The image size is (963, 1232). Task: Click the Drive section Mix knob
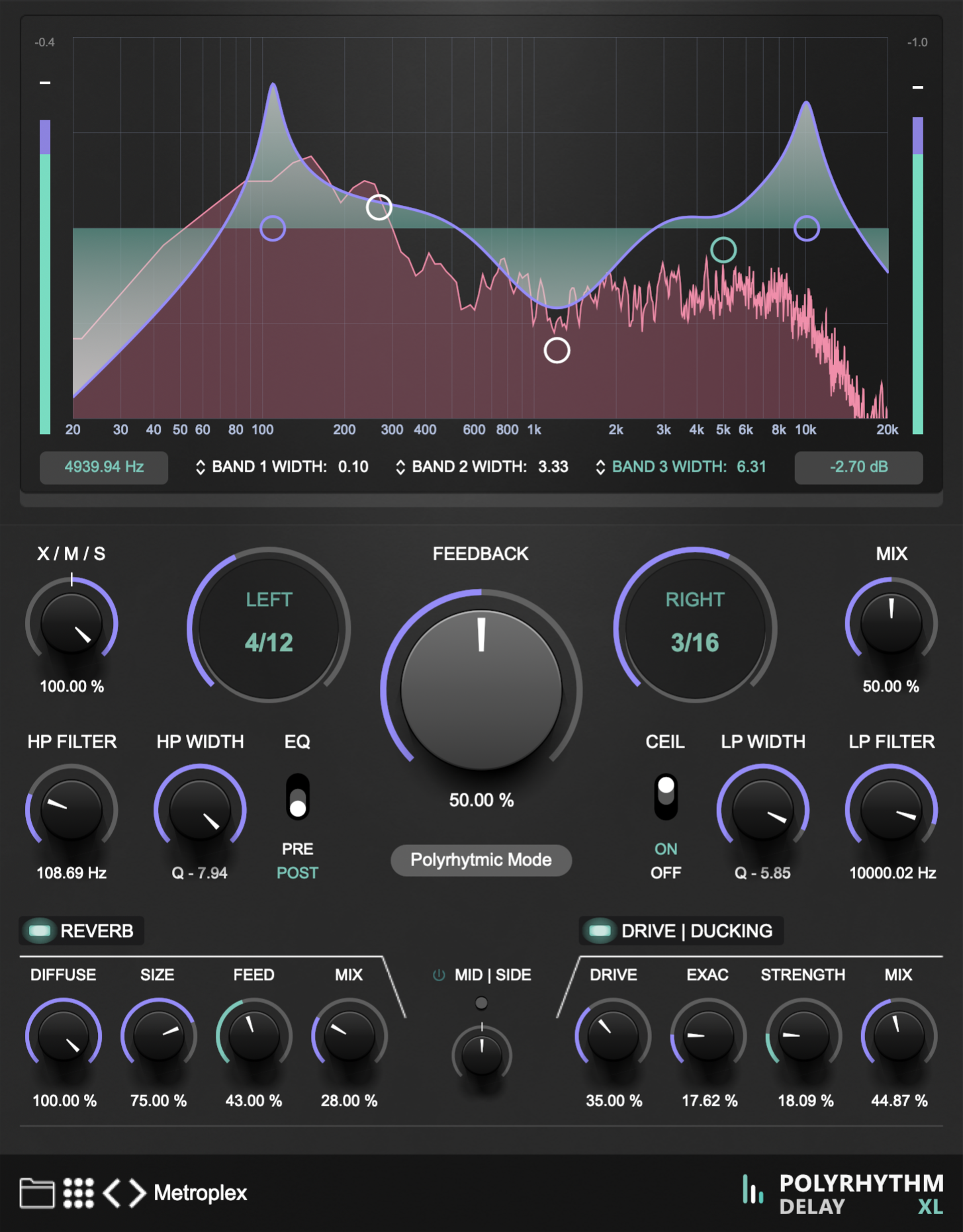(x=899, y=1036)
